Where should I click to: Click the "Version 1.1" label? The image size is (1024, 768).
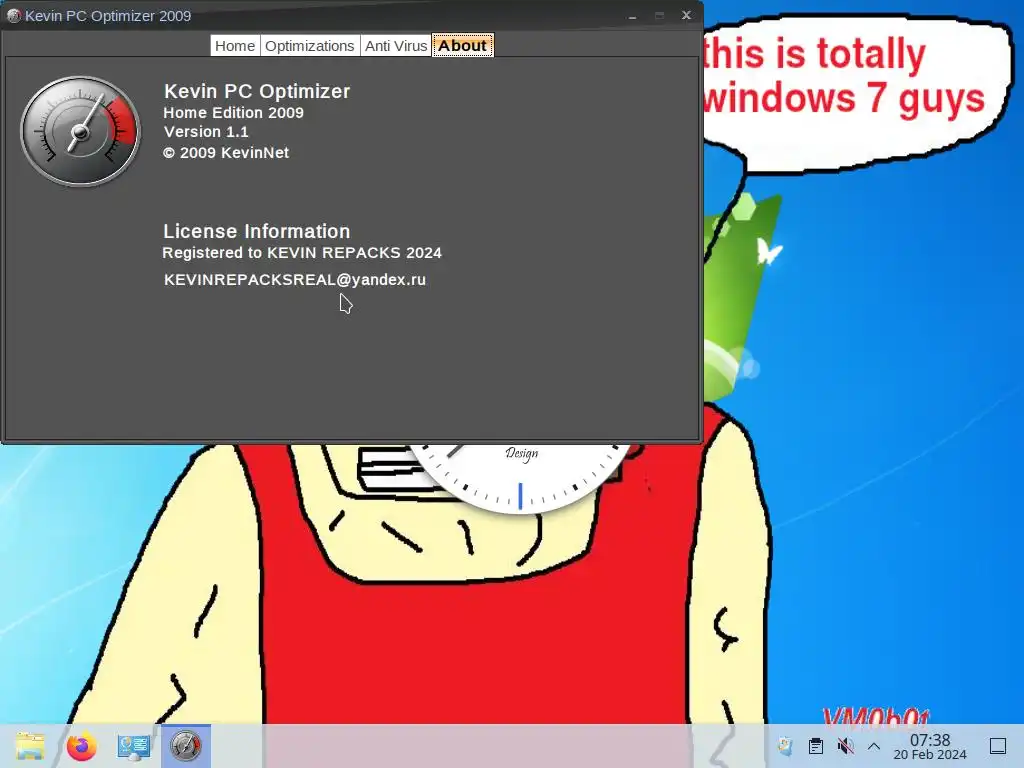coord(206,132)
